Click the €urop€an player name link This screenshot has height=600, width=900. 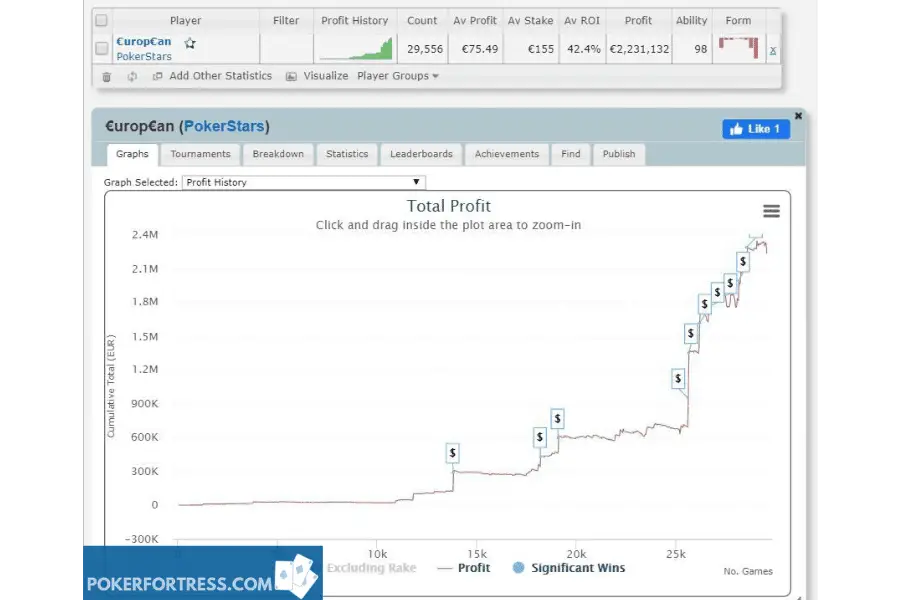click(143, 41)
